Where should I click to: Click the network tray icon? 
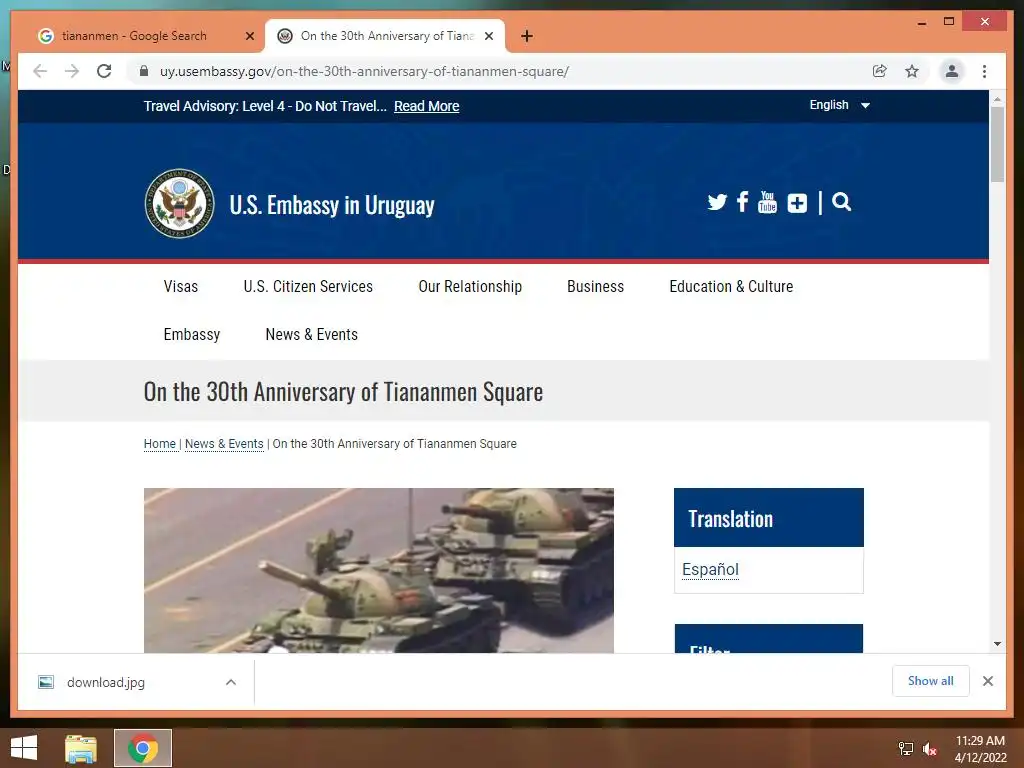tap(905, 749)
